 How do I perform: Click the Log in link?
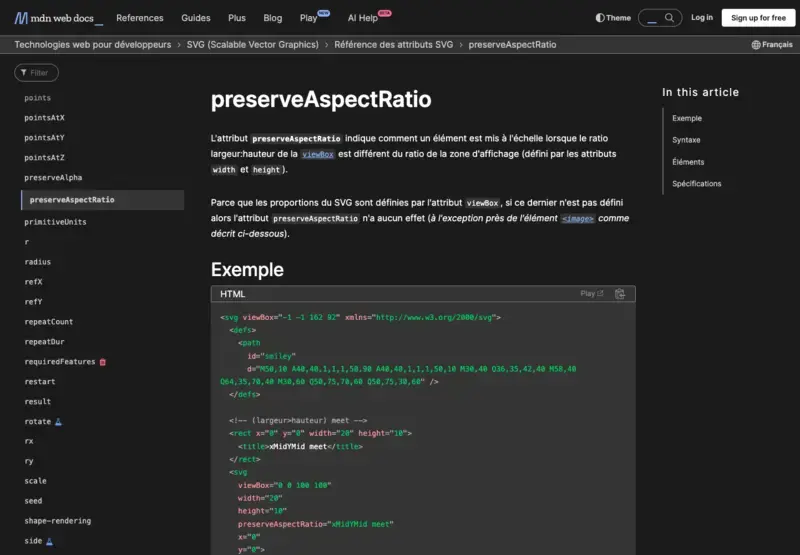(x=702, y=17)
